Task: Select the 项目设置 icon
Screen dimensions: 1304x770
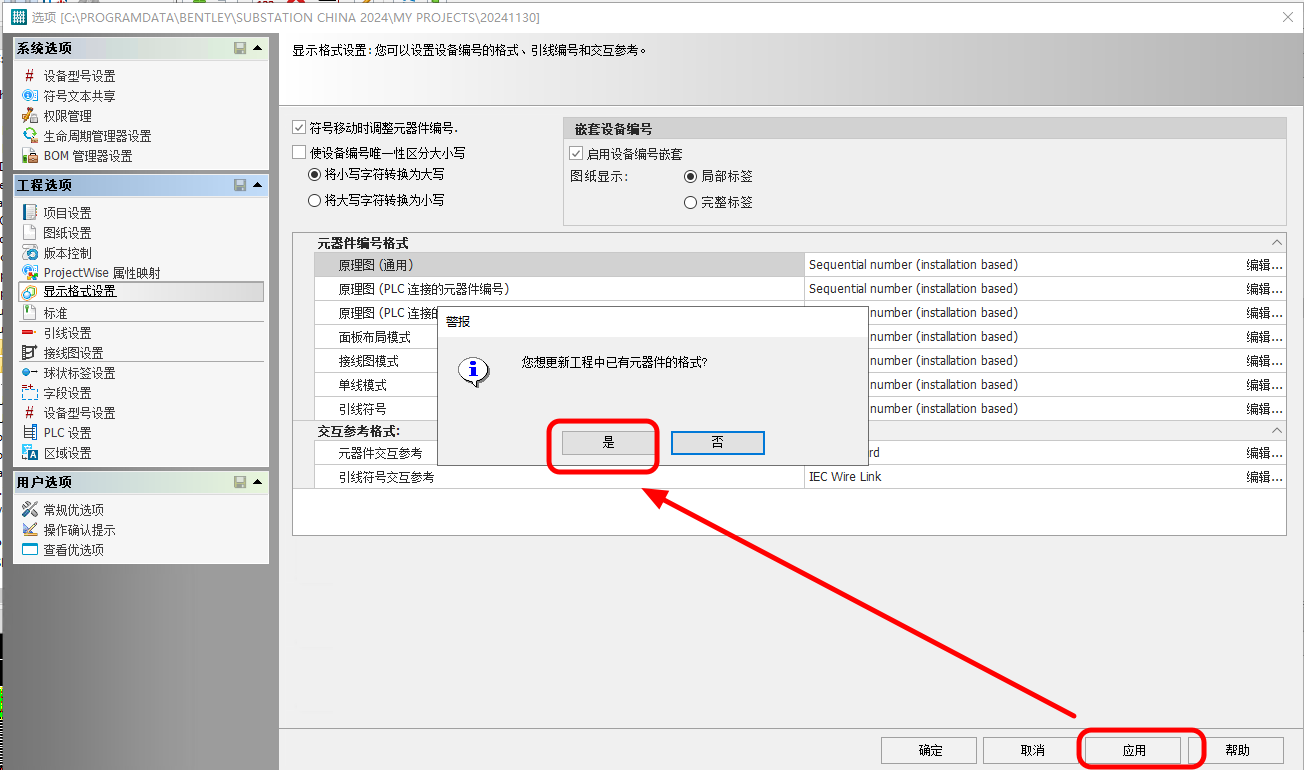Action: click(30, 213)
